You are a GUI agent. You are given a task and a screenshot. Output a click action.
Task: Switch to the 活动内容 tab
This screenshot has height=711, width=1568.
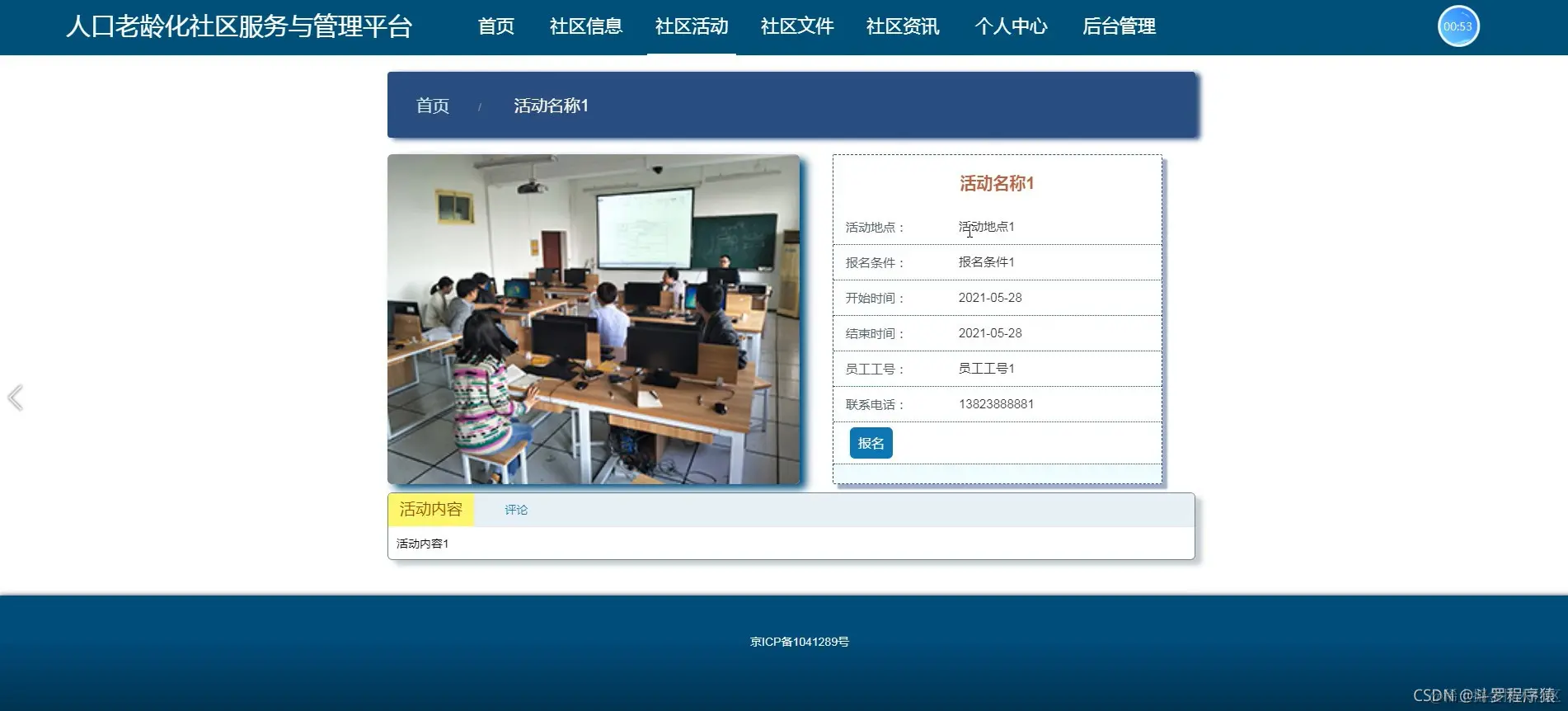(430, 510)
